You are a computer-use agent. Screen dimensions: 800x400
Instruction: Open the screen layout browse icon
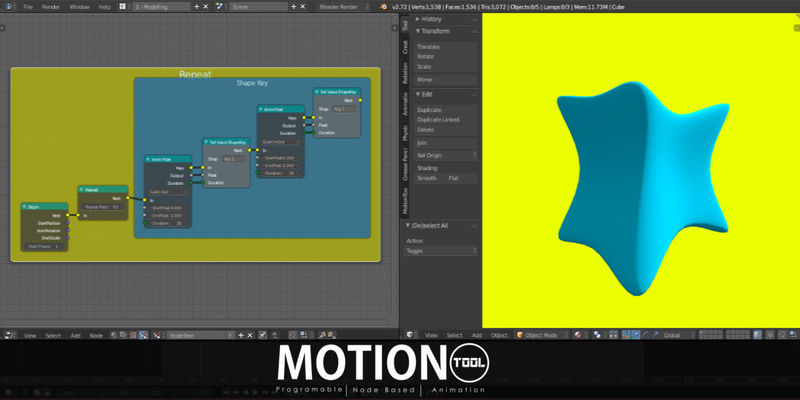[122, 7]
